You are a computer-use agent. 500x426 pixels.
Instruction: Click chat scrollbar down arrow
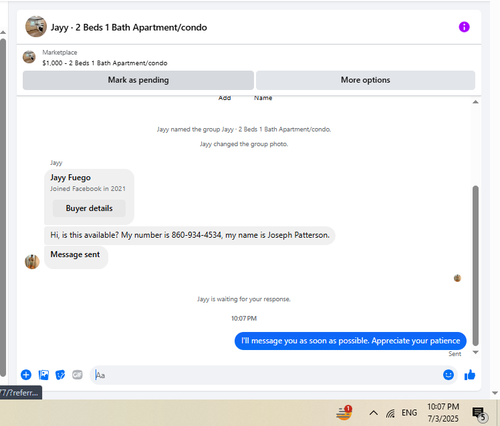click(476, 352)
